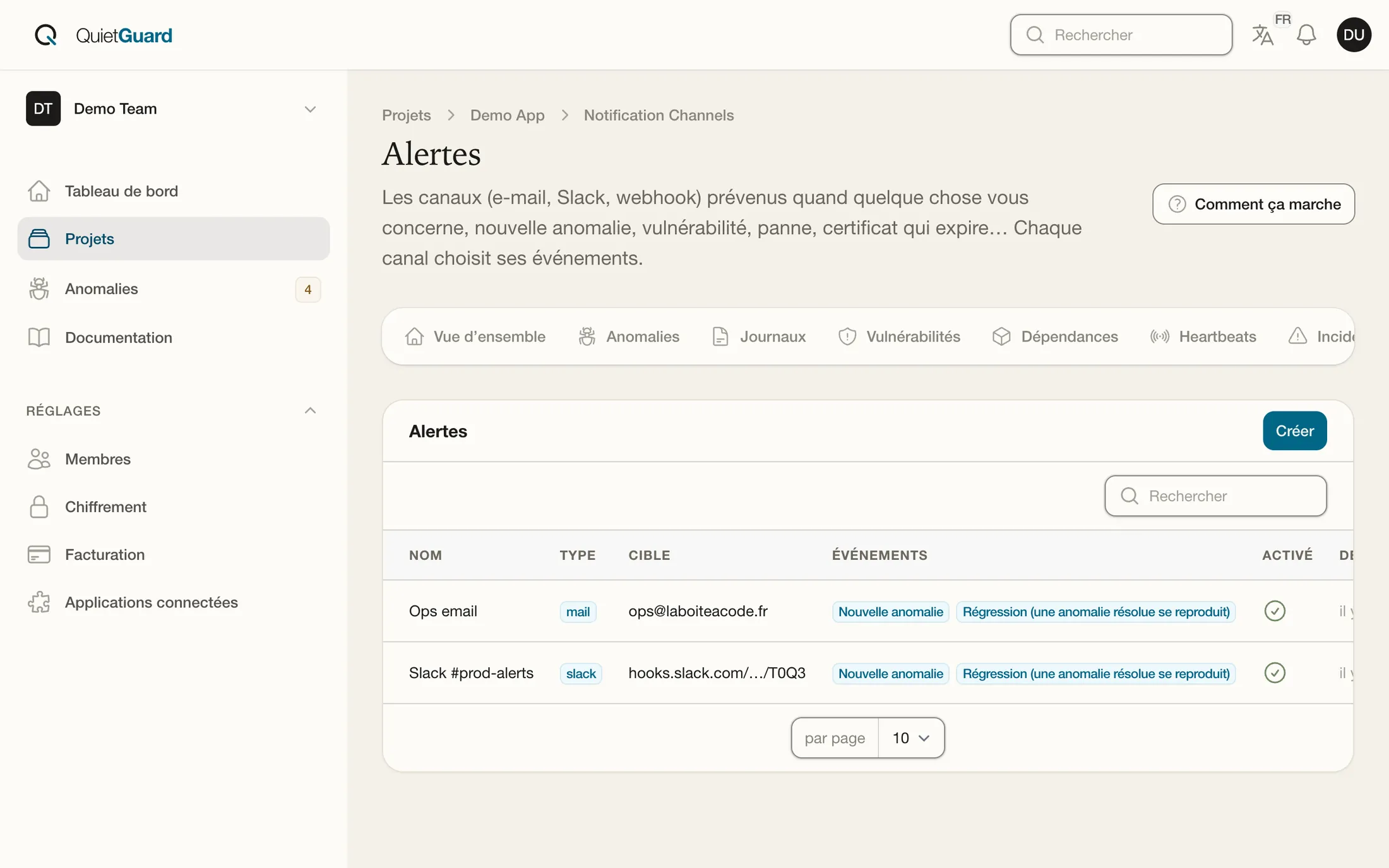Click the Journaux document icon
The image size is (1389, 868).
coord(720,336)
